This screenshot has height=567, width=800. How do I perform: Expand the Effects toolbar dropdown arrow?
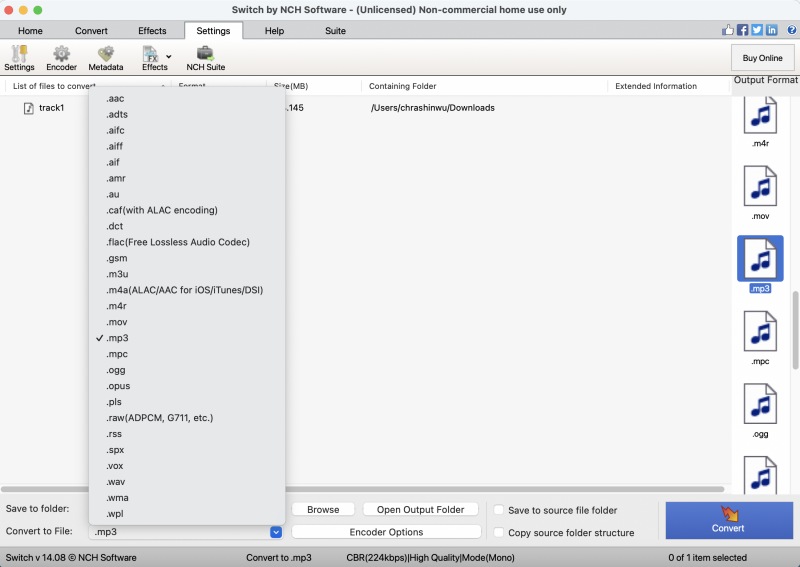click(169, 57)
